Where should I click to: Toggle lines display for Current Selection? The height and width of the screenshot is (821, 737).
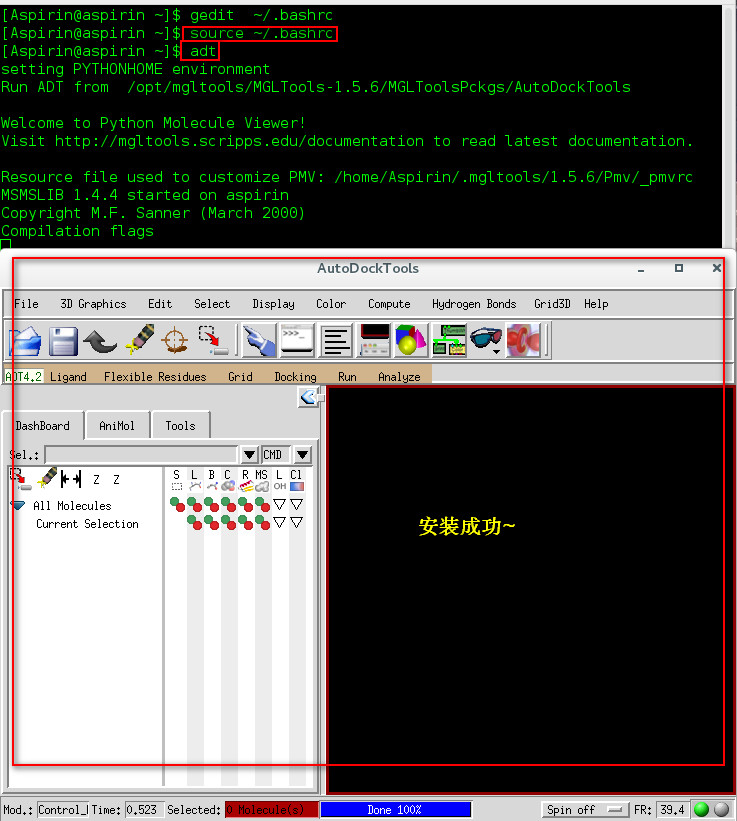tap(195, 523)
